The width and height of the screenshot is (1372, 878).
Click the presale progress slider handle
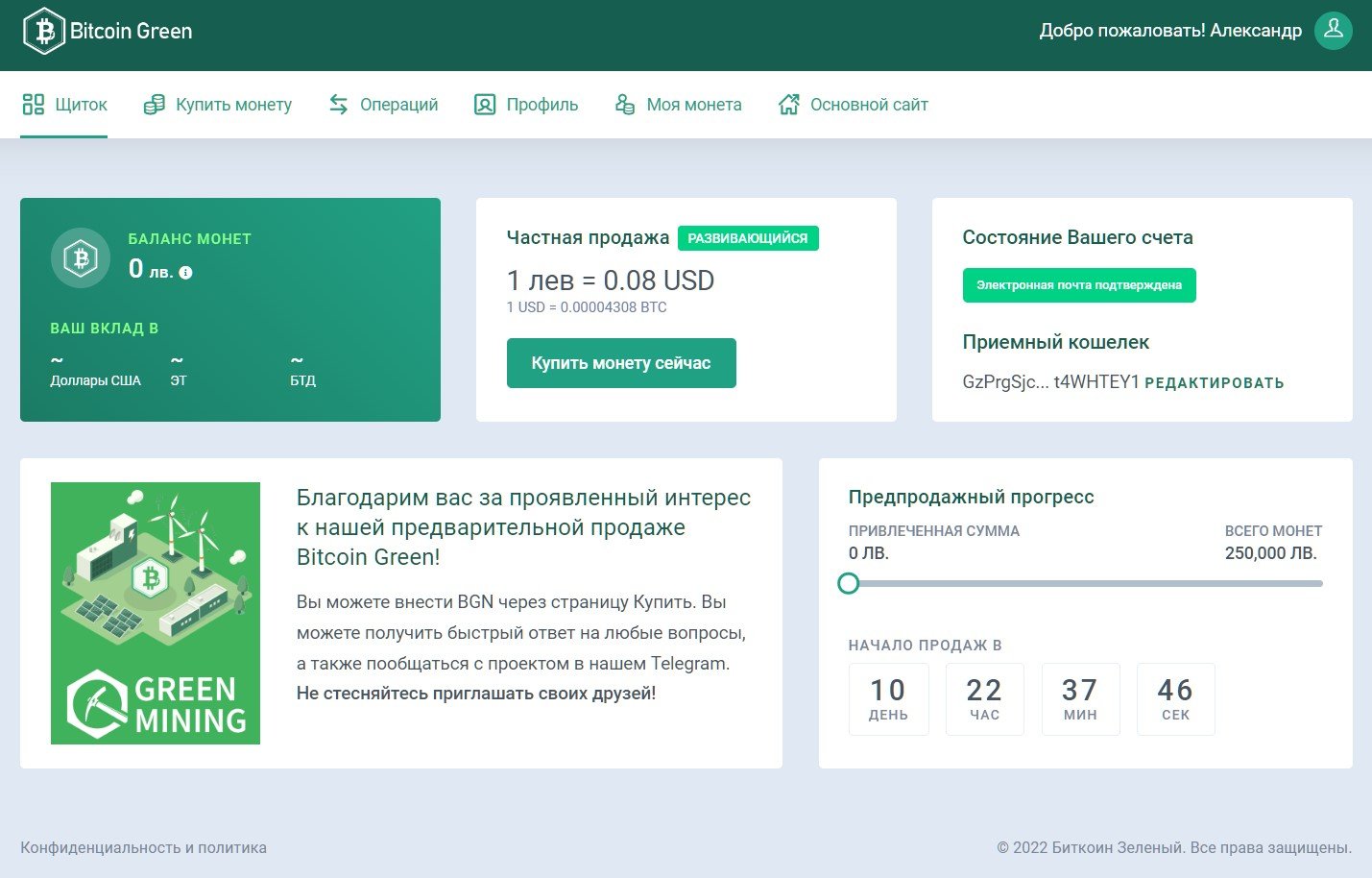849,583
